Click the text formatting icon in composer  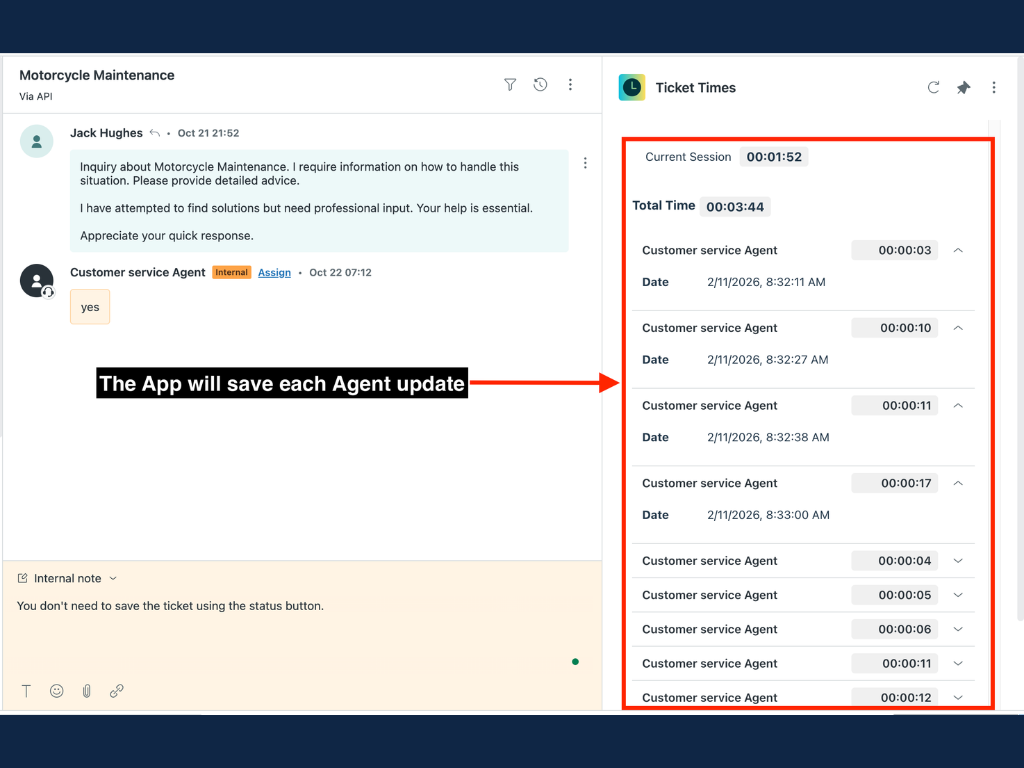[x=26, y=691]
